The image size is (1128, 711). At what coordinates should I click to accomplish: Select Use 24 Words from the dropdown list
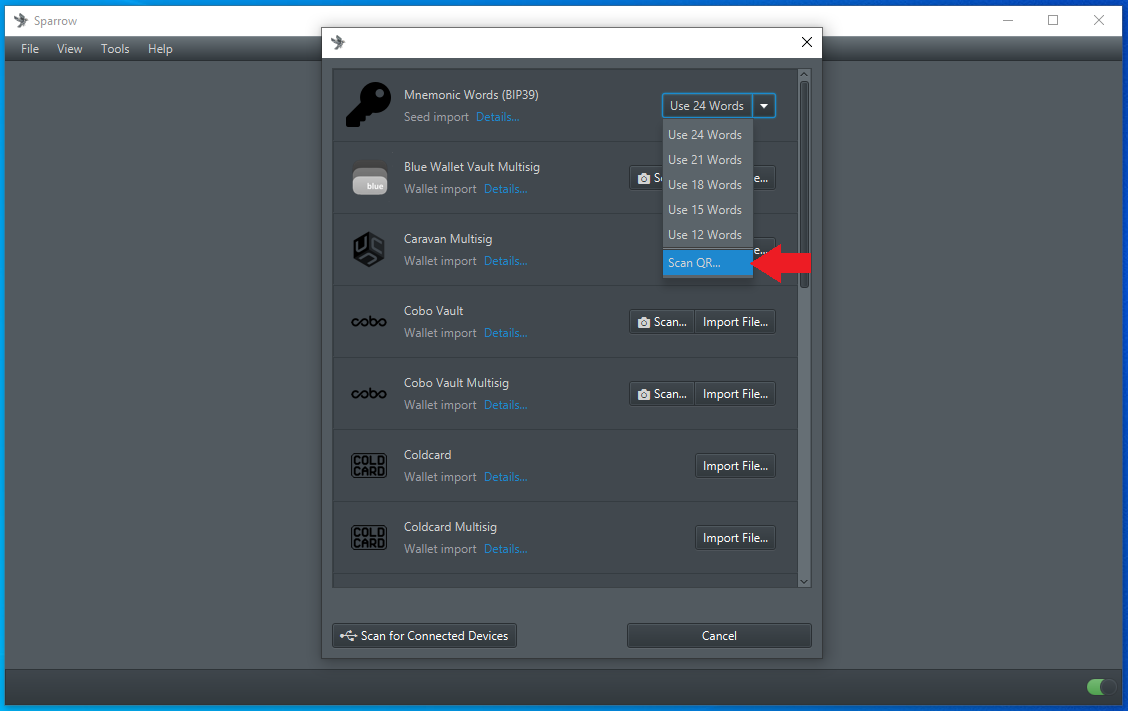click(x=707, y=135)
